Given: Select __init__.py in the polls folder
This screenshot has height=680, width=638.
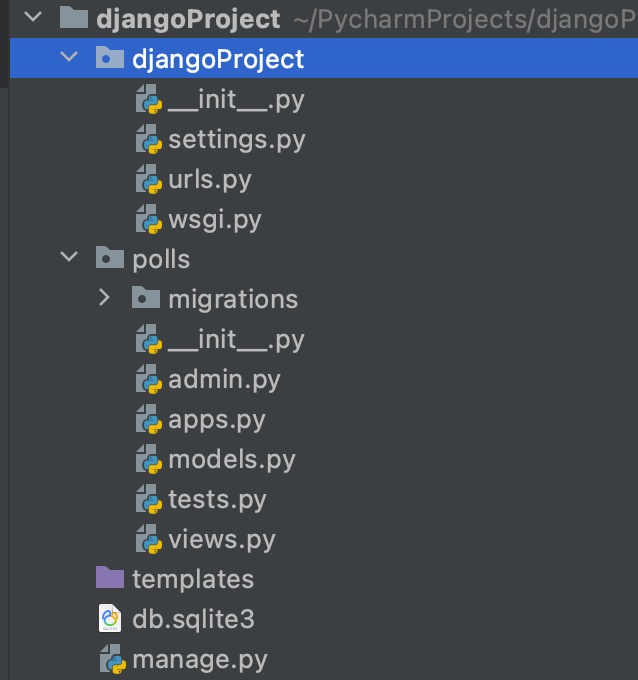Looking at the screenshot, I should 236,340.
